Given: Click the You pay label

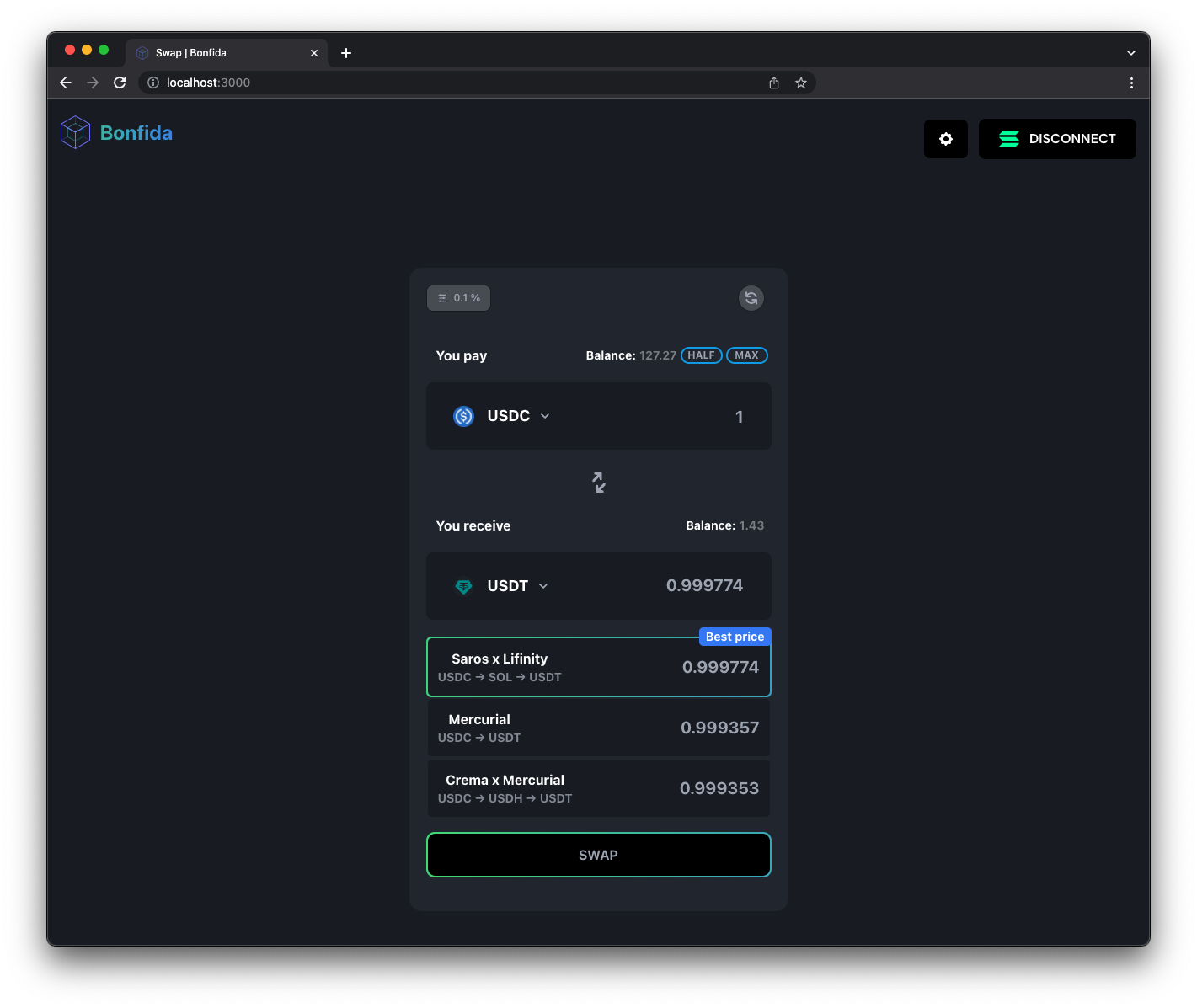Looking at the screenshot, I should (462, 356).
